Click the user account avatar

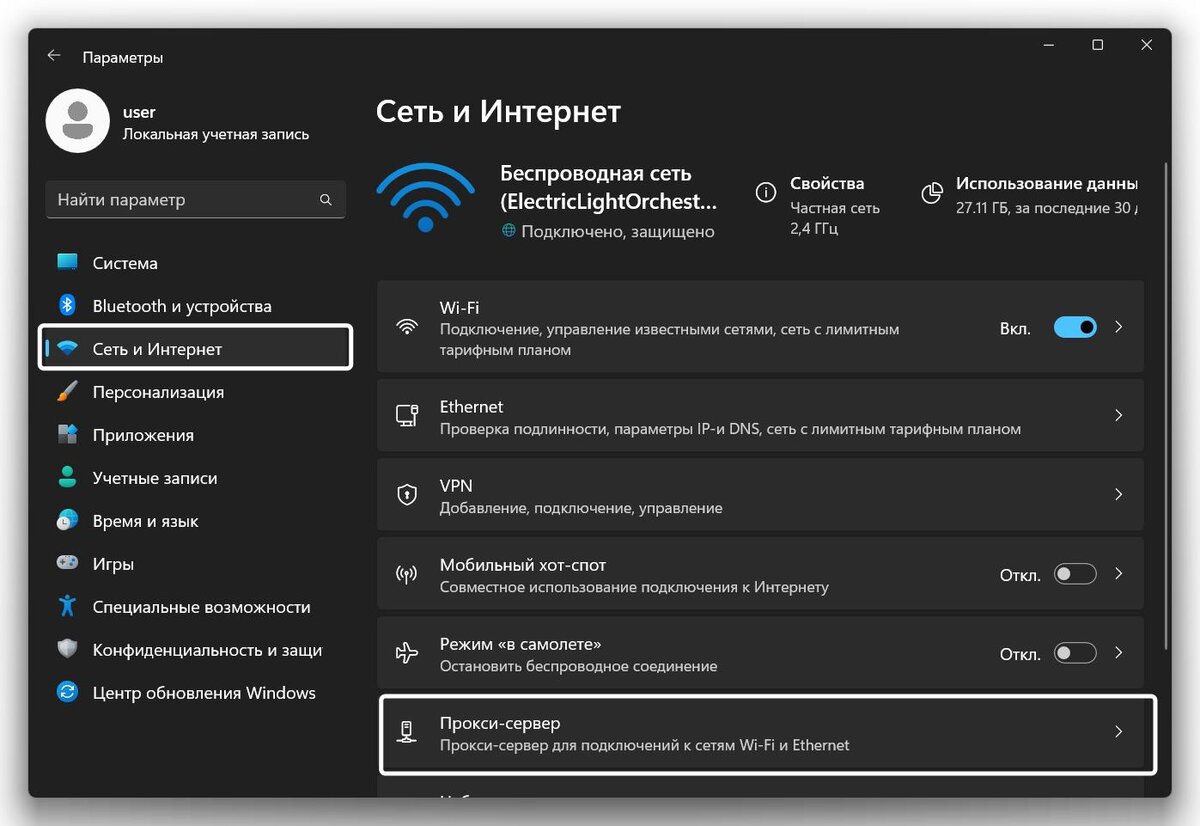(x=77, y=120)
